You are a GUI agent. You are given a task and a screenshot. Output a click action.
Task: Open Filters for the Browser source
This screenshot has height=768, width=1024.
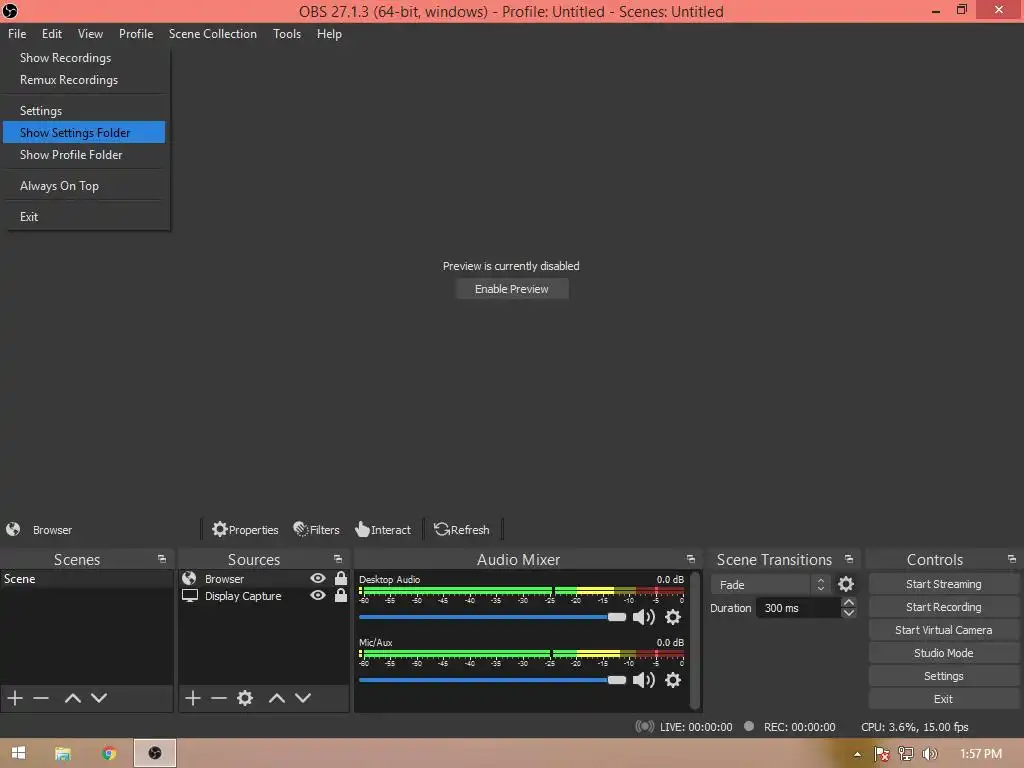coord(316,529)
